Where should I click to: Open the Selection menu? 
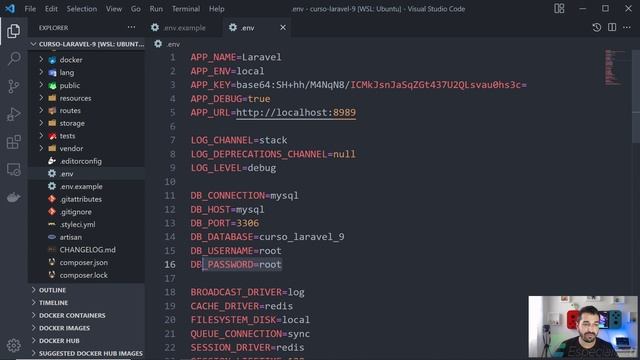82,9
